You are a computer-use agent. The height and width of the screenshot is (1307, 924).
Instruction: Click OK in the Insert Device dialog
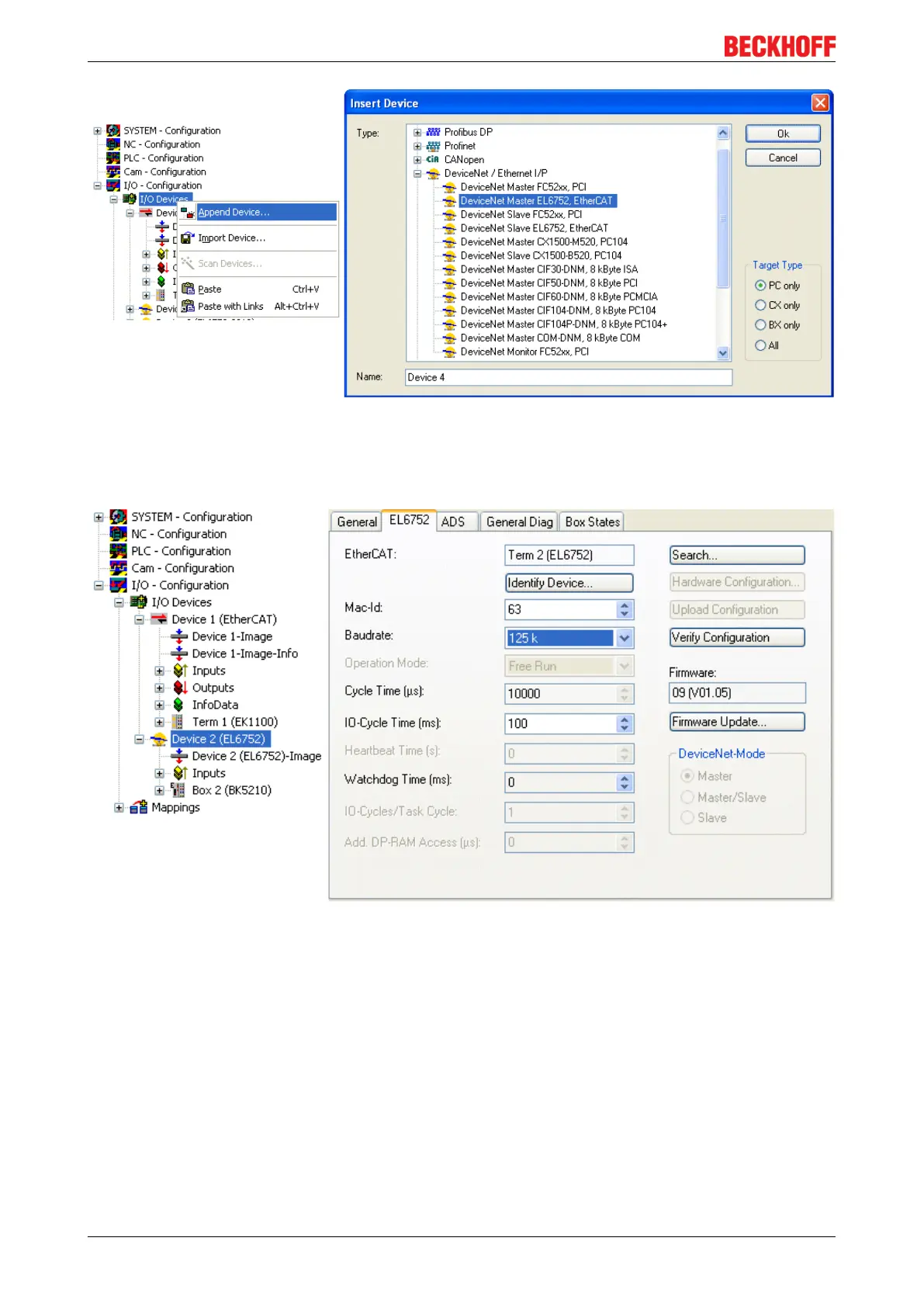click(783, 133)
